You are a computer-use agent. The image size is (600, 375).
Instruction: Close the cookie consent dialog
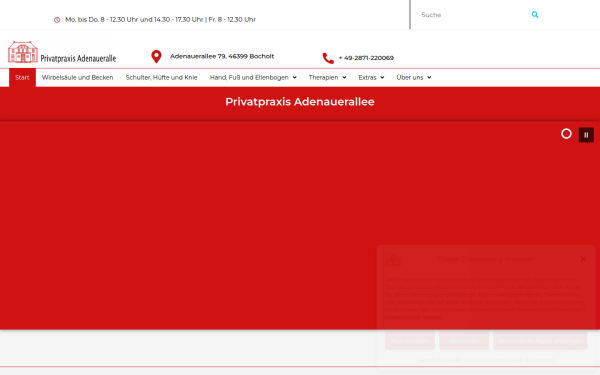pyautogui.click(x=583, y=259)
